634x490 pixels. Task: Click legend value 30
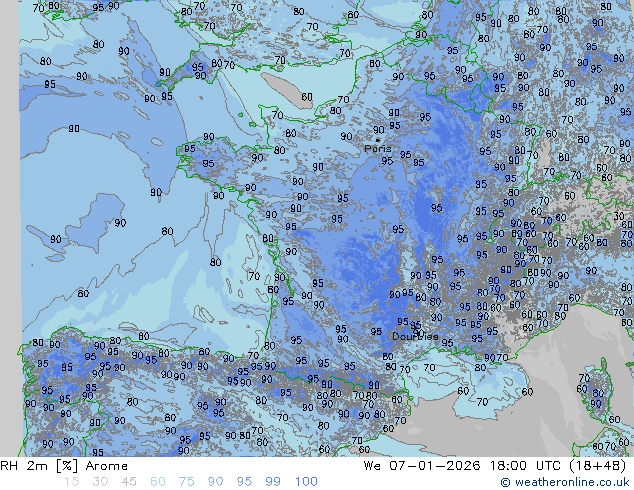100,482
